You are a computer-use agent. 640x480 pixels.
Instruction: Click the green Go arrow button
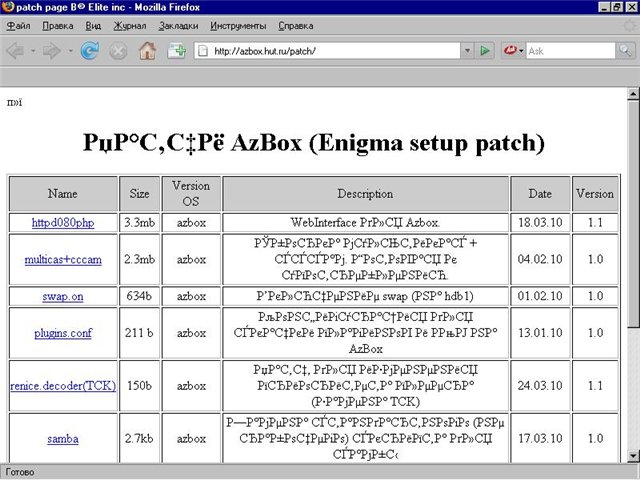pos(485,51)
